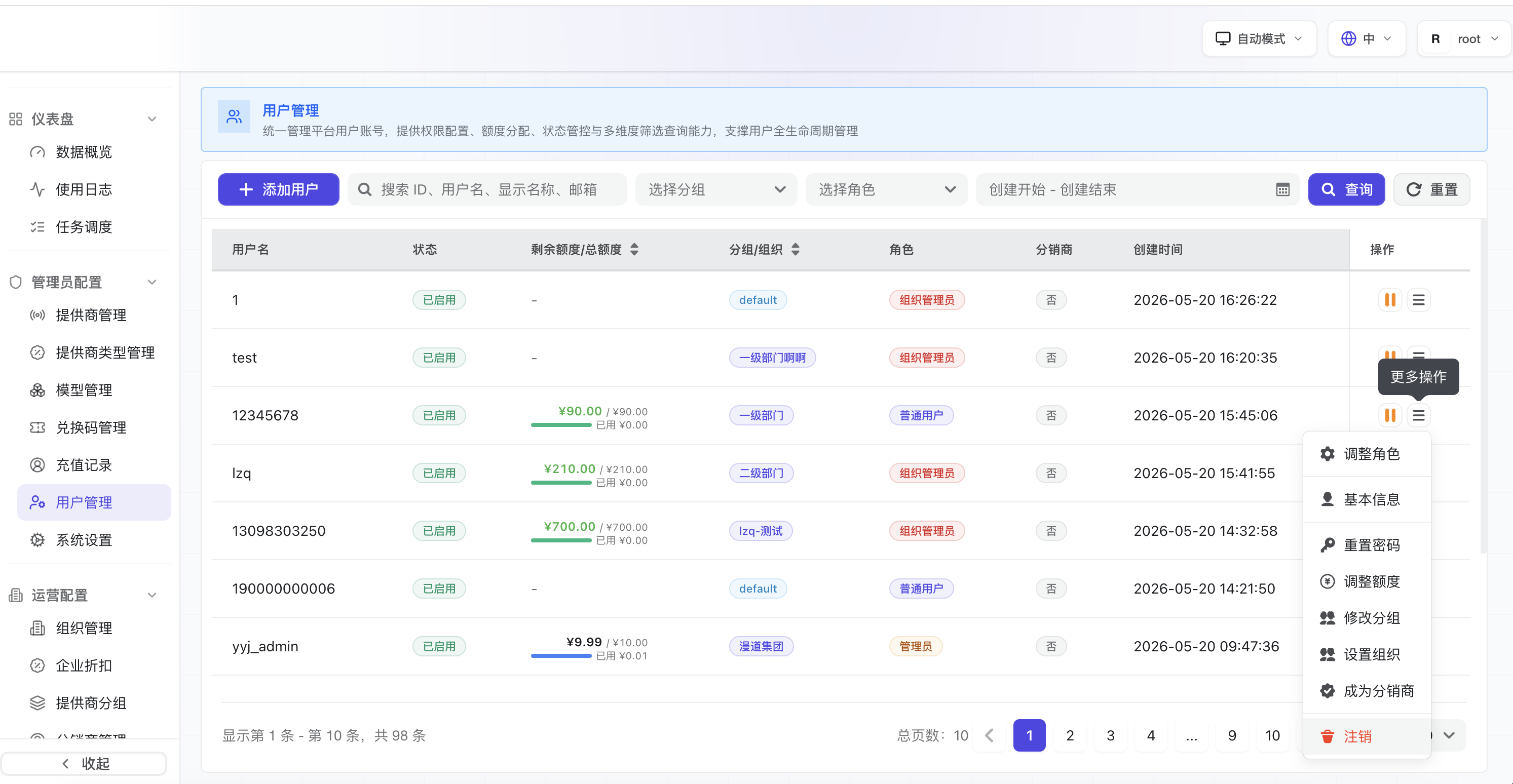Click the 提供商管理 broadcast icon
The height and width of the screenshot is (784, 1513).
37,316
